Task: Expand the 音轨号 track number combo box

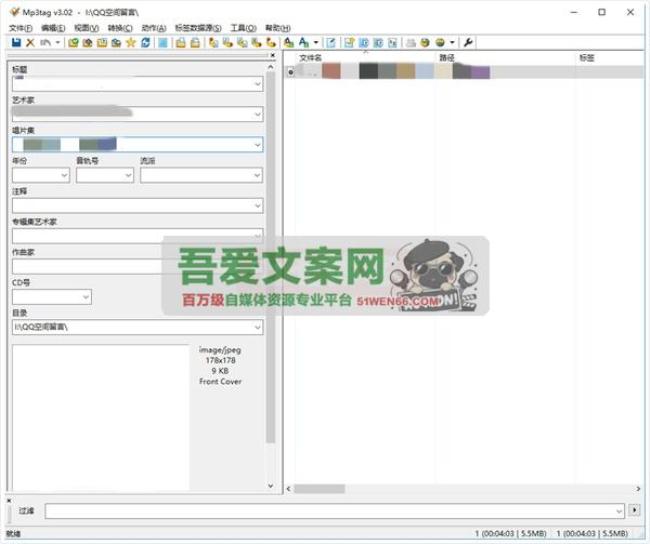Action: 128,175
